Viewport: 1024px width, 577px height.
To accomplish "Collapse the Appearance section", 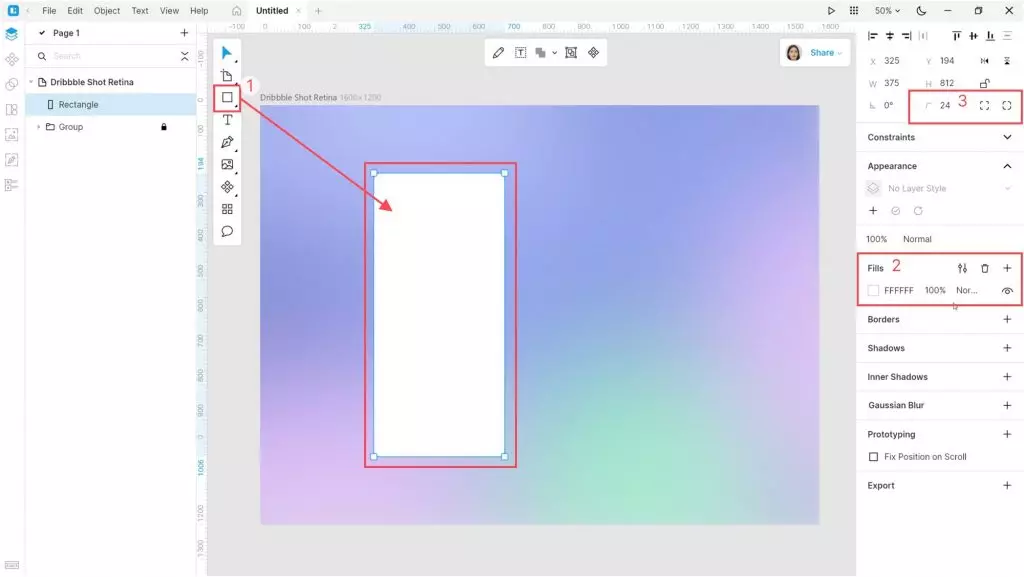I will click(x=1007, y=166).
